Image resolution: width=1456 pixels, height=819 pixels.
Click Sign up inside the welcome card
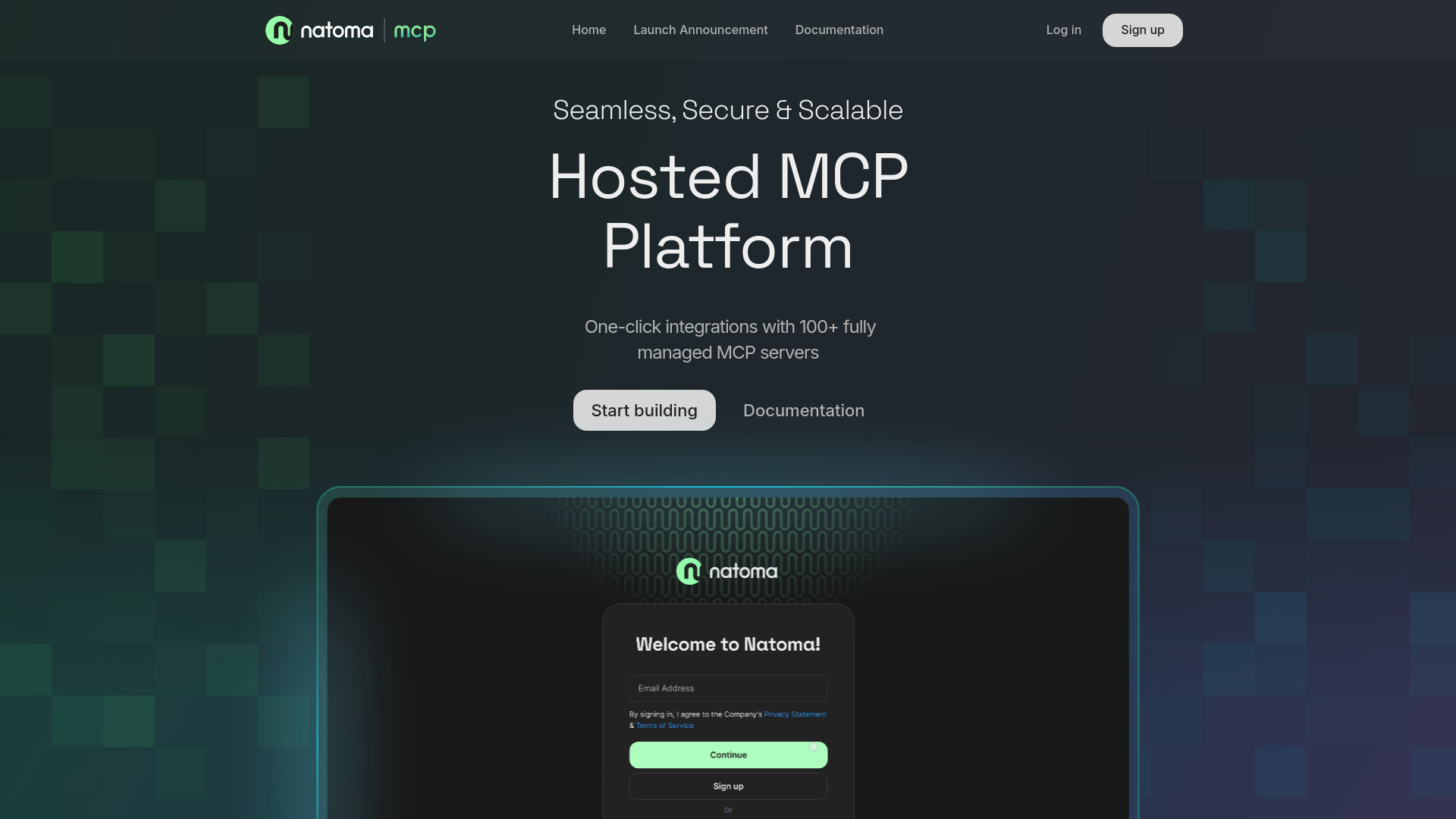coord(727,786)
